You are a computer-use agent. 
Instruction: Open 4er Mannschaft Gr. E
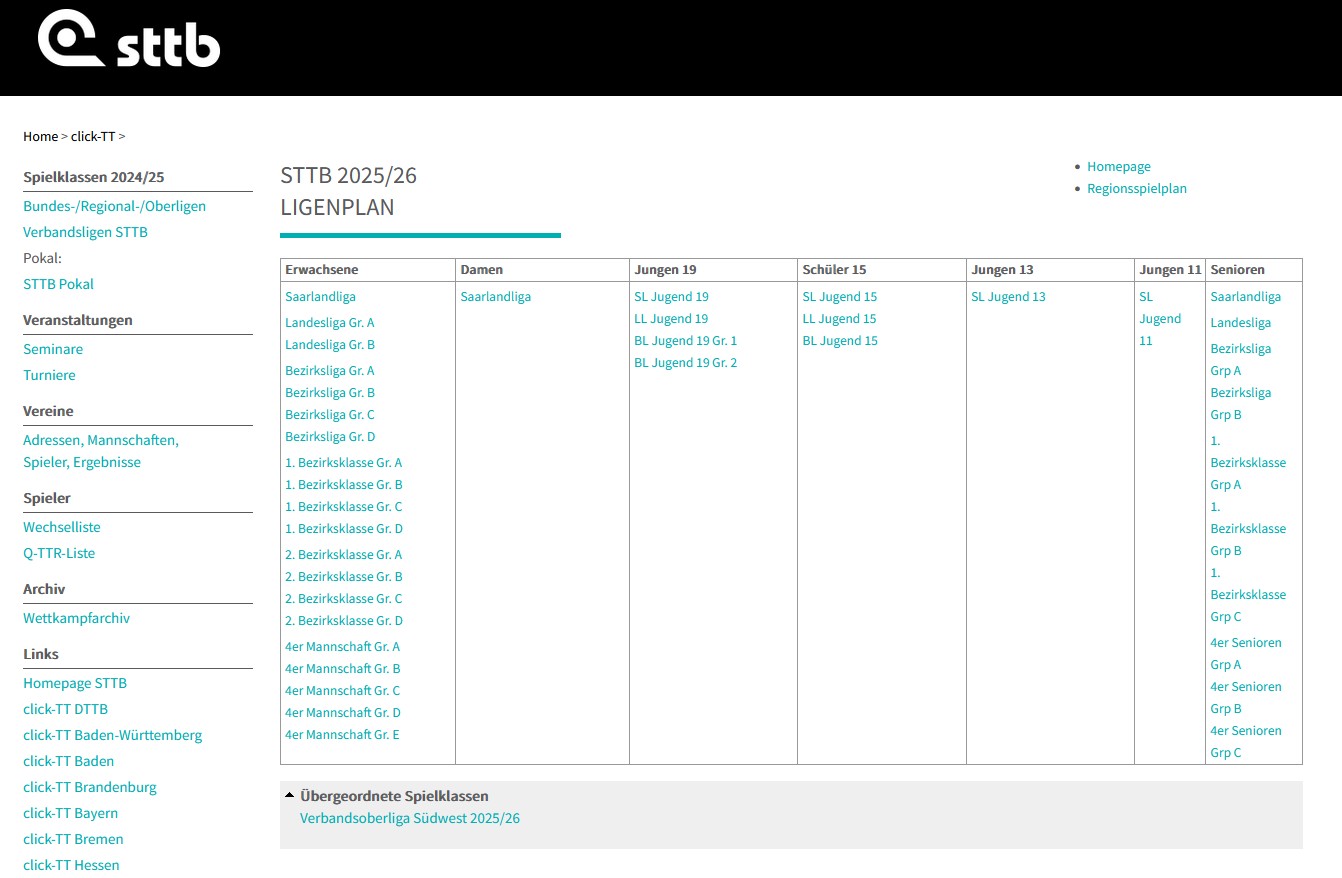tap(342, 735)
